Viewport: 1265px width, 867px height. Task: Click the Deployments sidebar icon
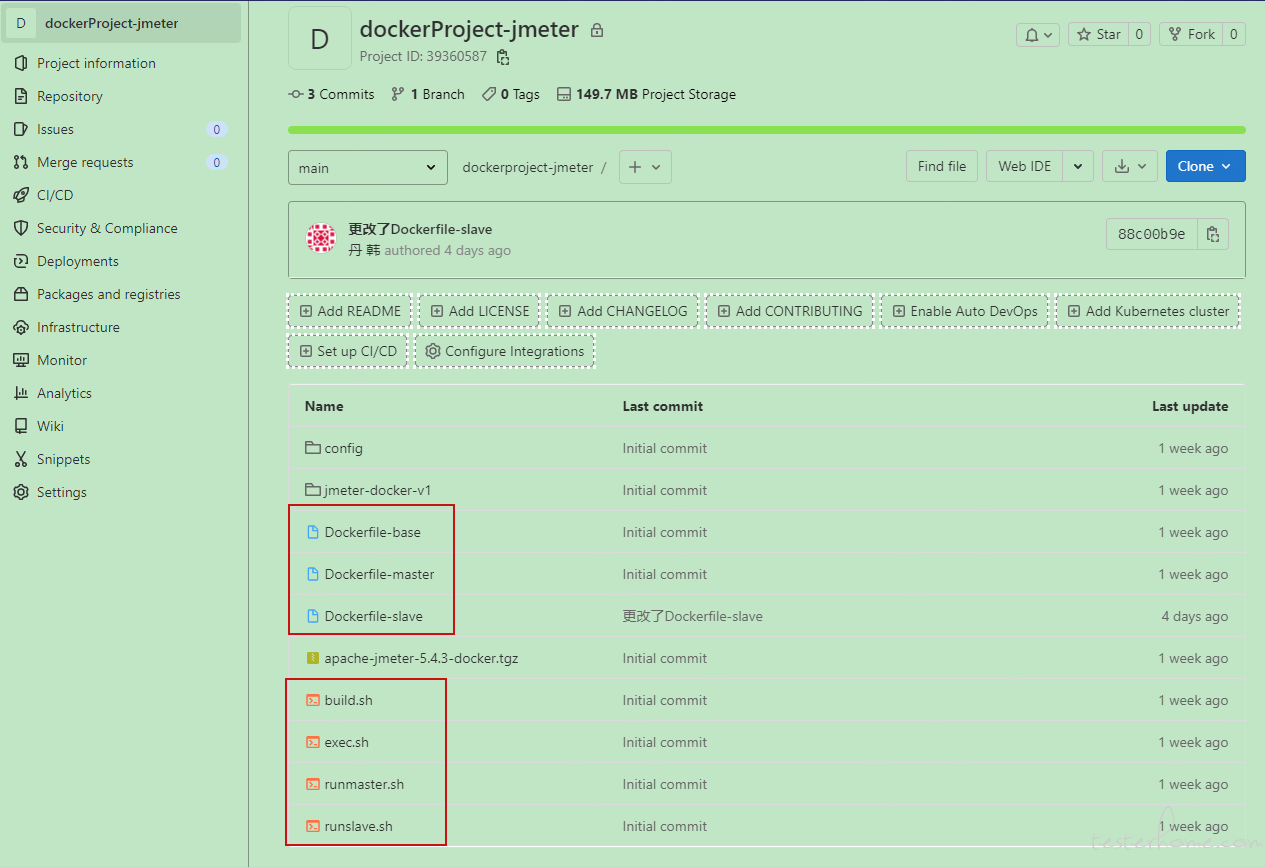[x=20, y=261]
